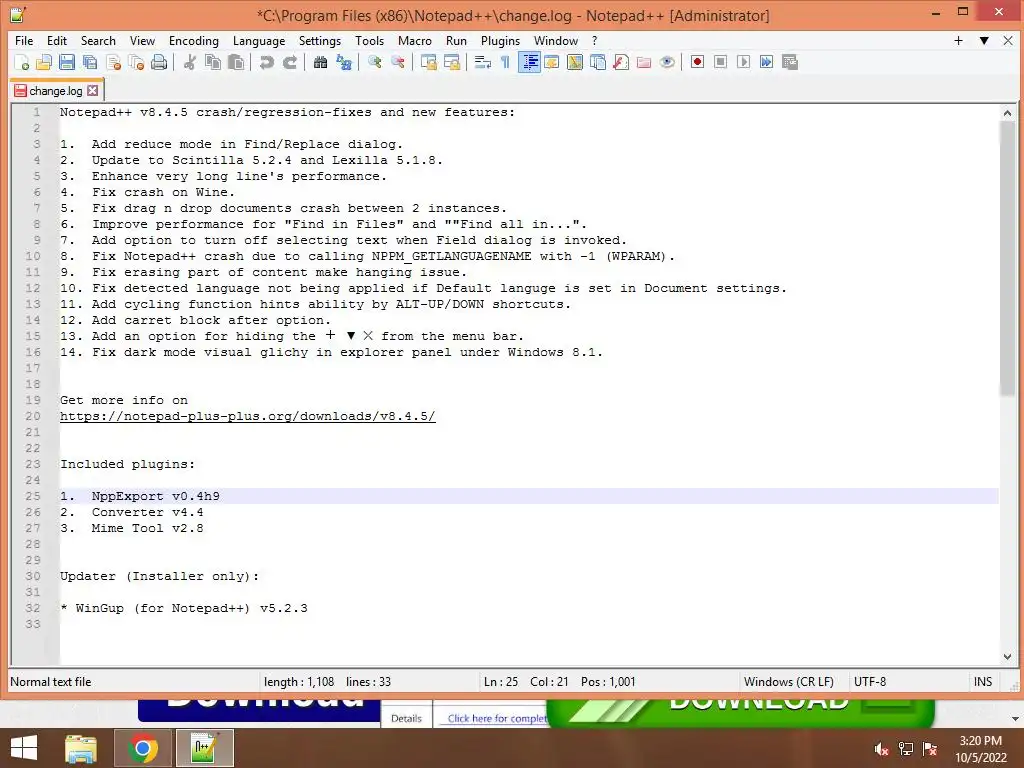Toggle word wrap in the toolbar
Screen dimensions: 1024x768
pyautogui.click(x=482, y=62)
